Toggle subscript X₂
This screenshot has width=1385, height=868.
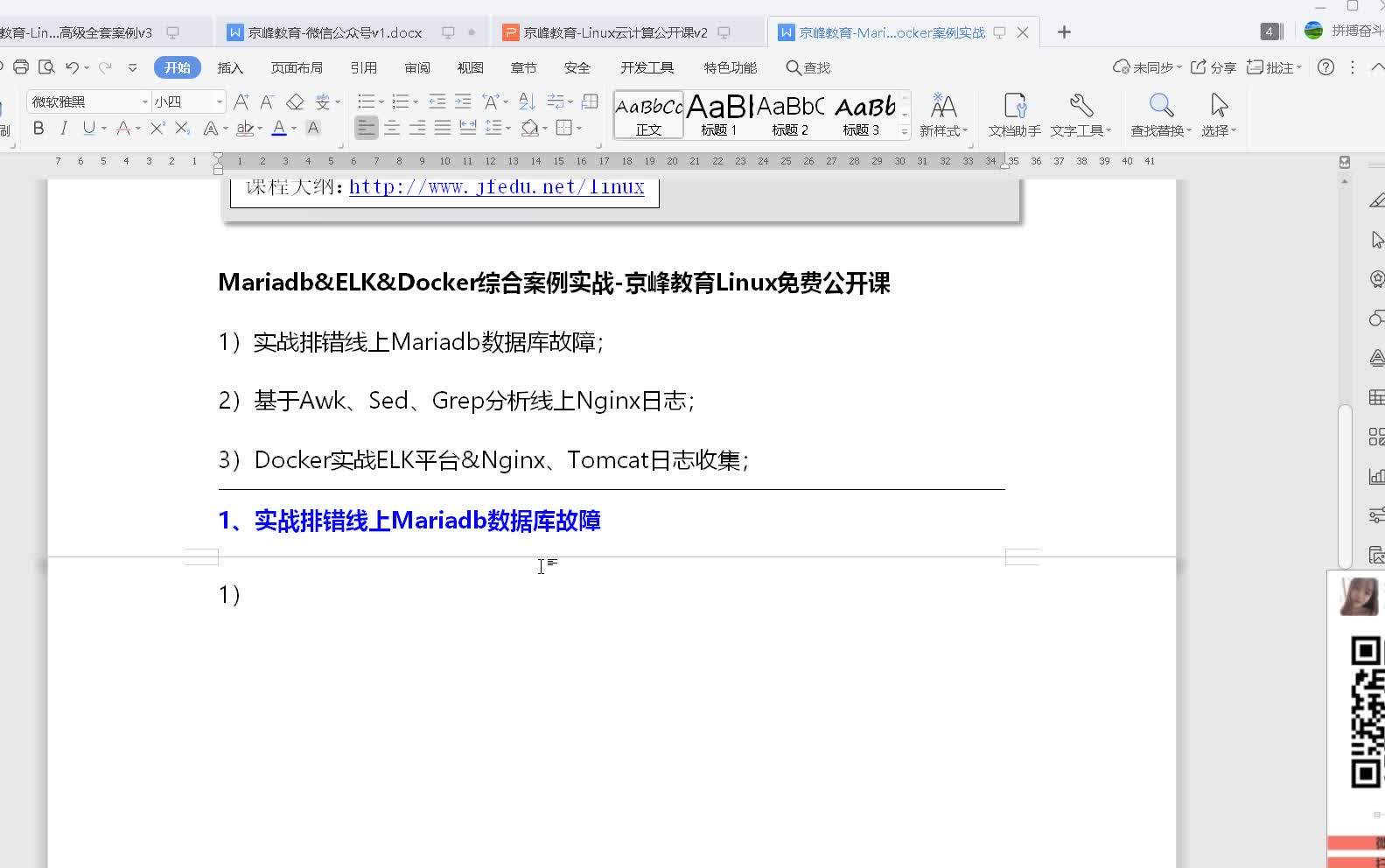[x=182, y=129]
